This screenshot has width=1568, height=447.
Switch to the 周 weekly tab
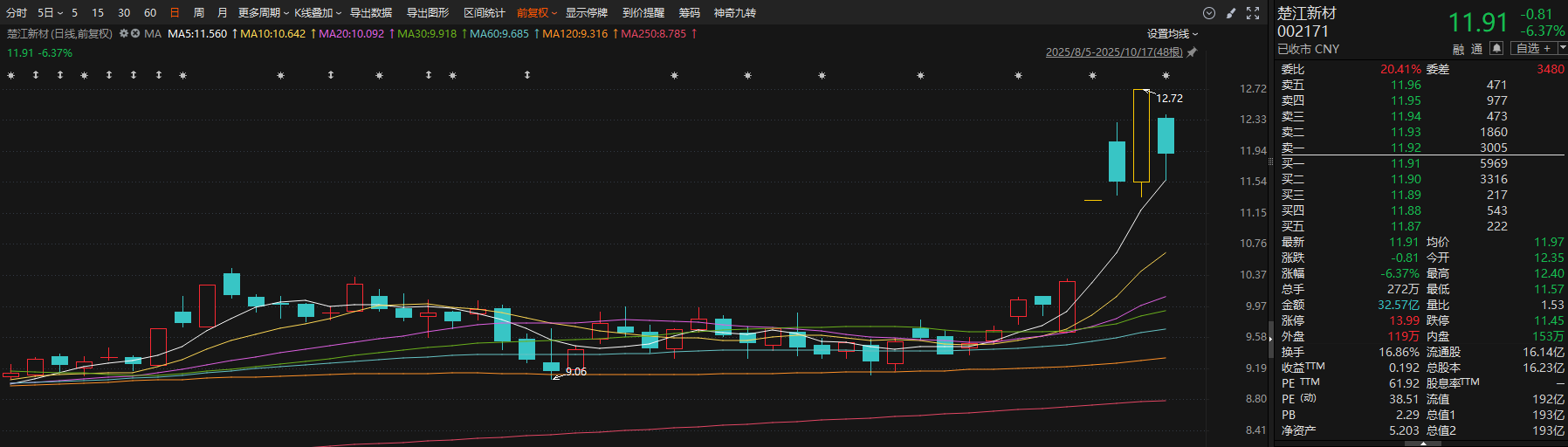pos(199,13)
